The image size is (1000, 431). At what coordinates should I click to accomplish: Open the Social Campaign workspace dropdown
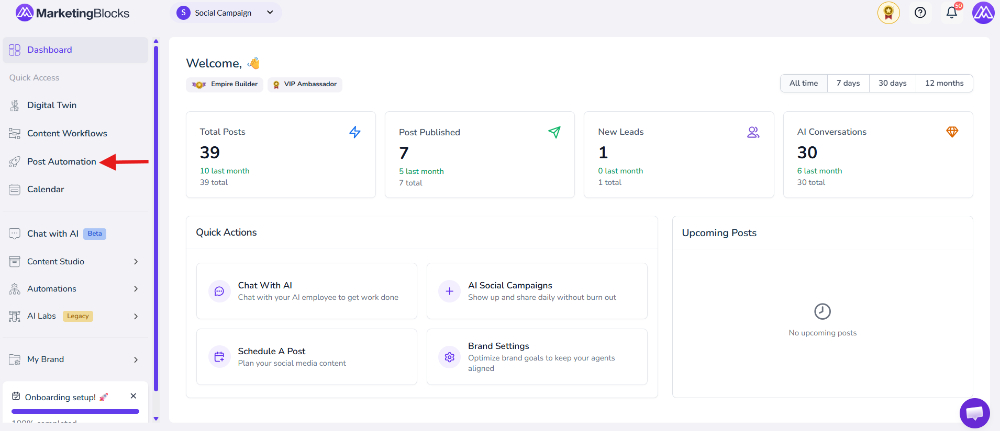[226, 12]
